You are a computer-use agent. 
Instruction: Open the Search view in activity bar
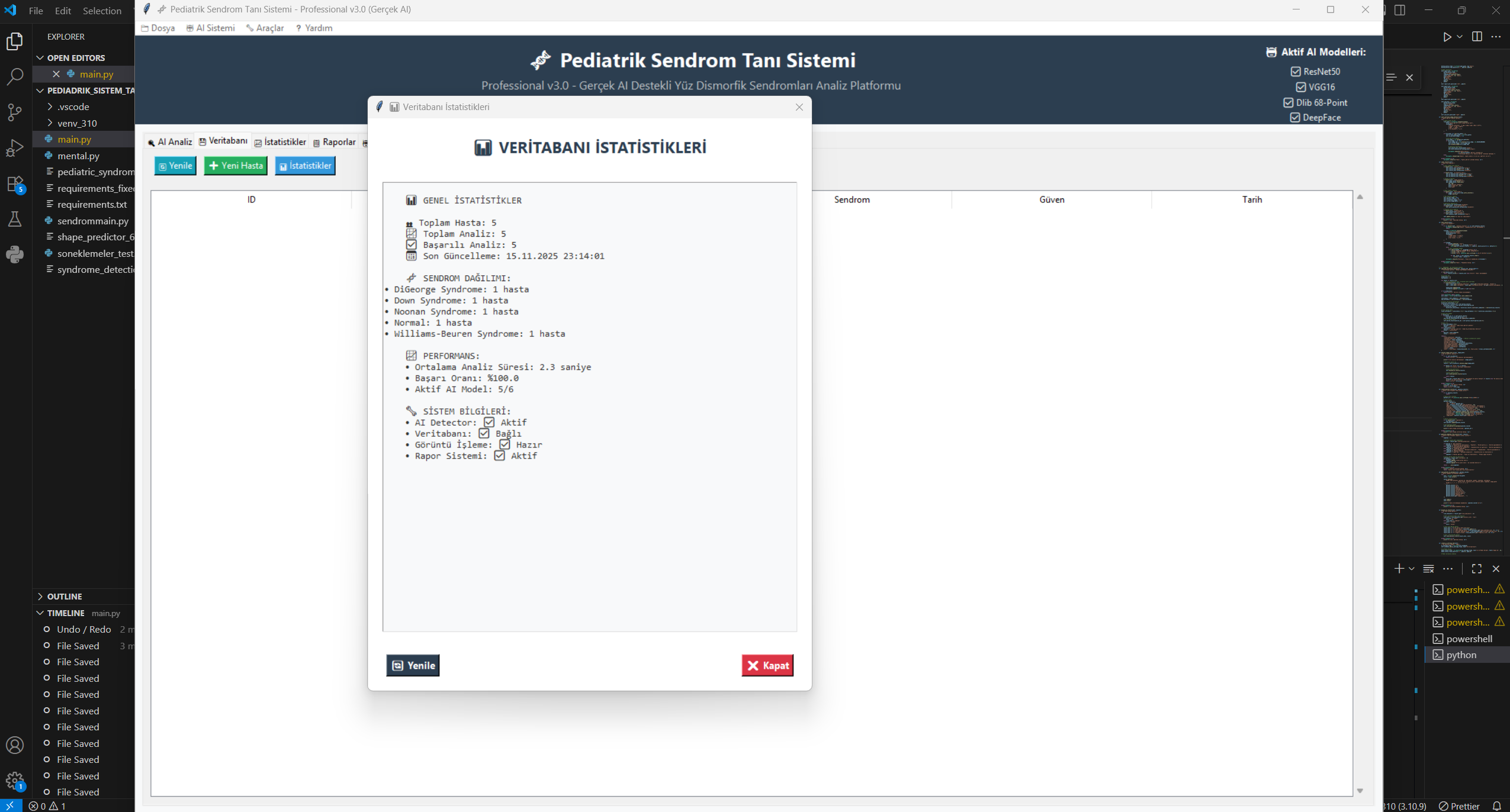coord(15,76)
